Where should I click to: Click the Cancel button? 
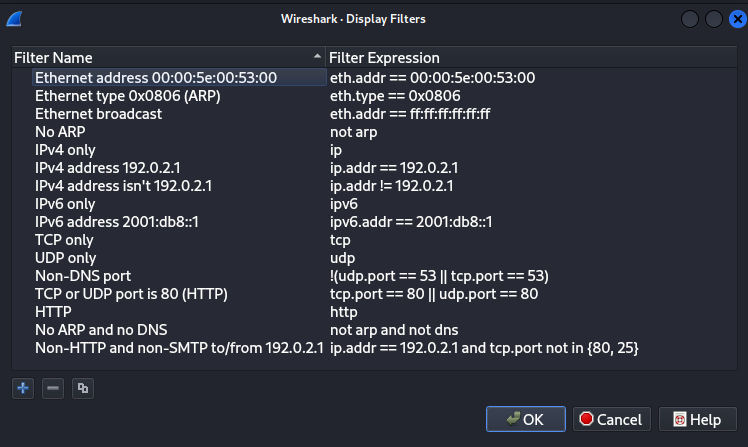click(612, 419)
